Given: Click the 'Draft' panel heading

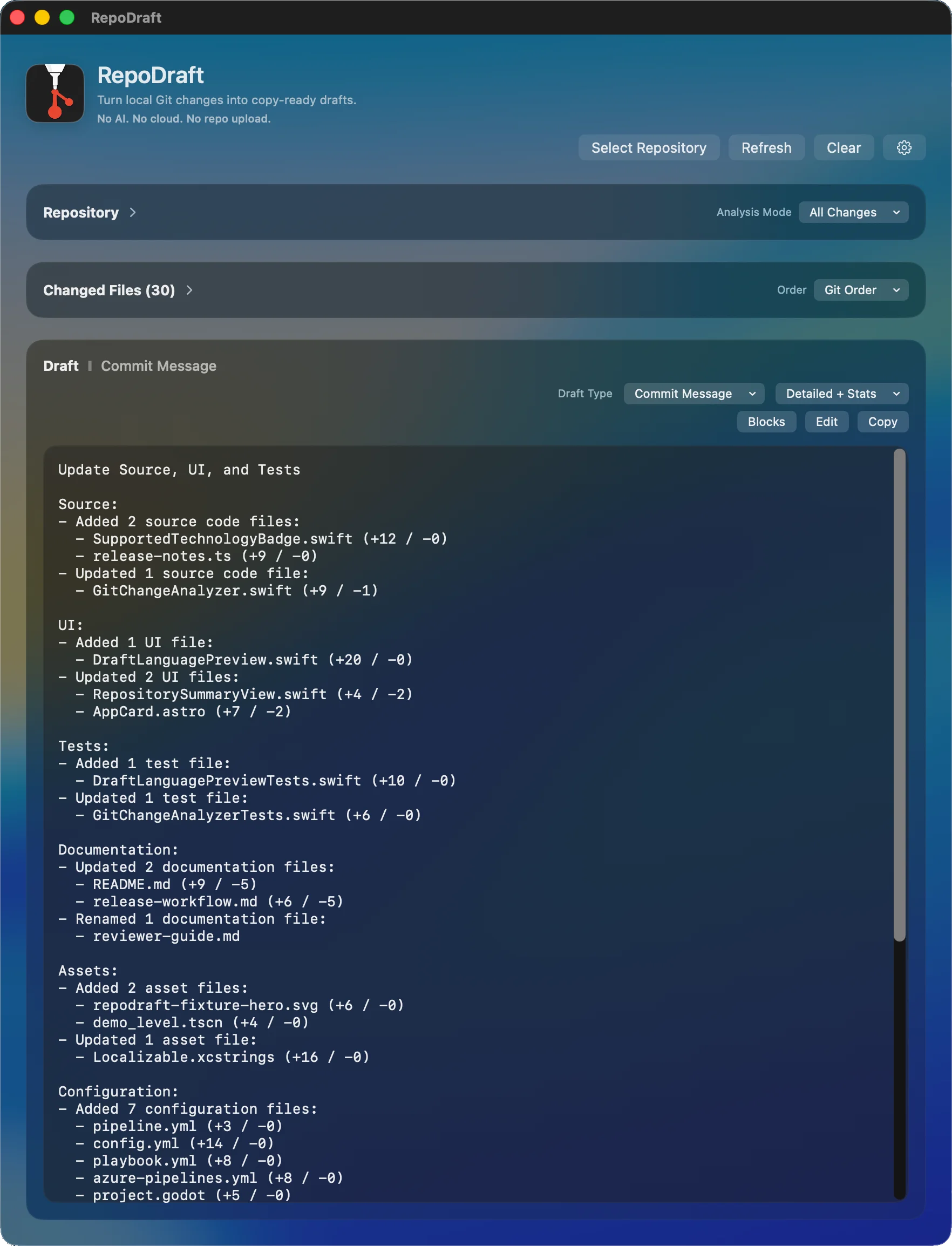Looking at the screenshot, I should coord(60,365).
